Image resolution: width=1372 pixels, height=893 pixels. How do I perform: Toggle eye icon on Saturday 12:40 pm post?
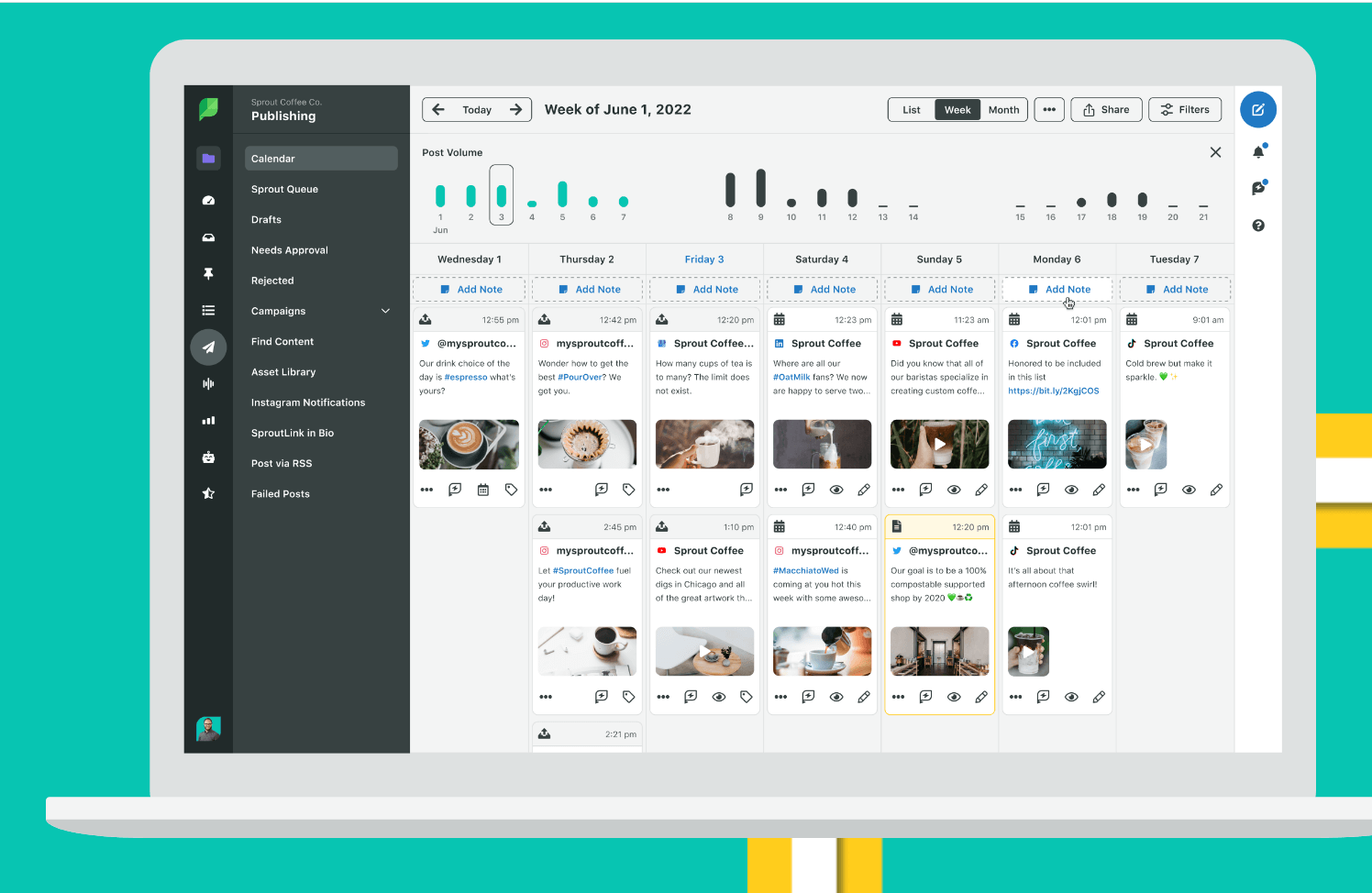[x=836, y=697]
